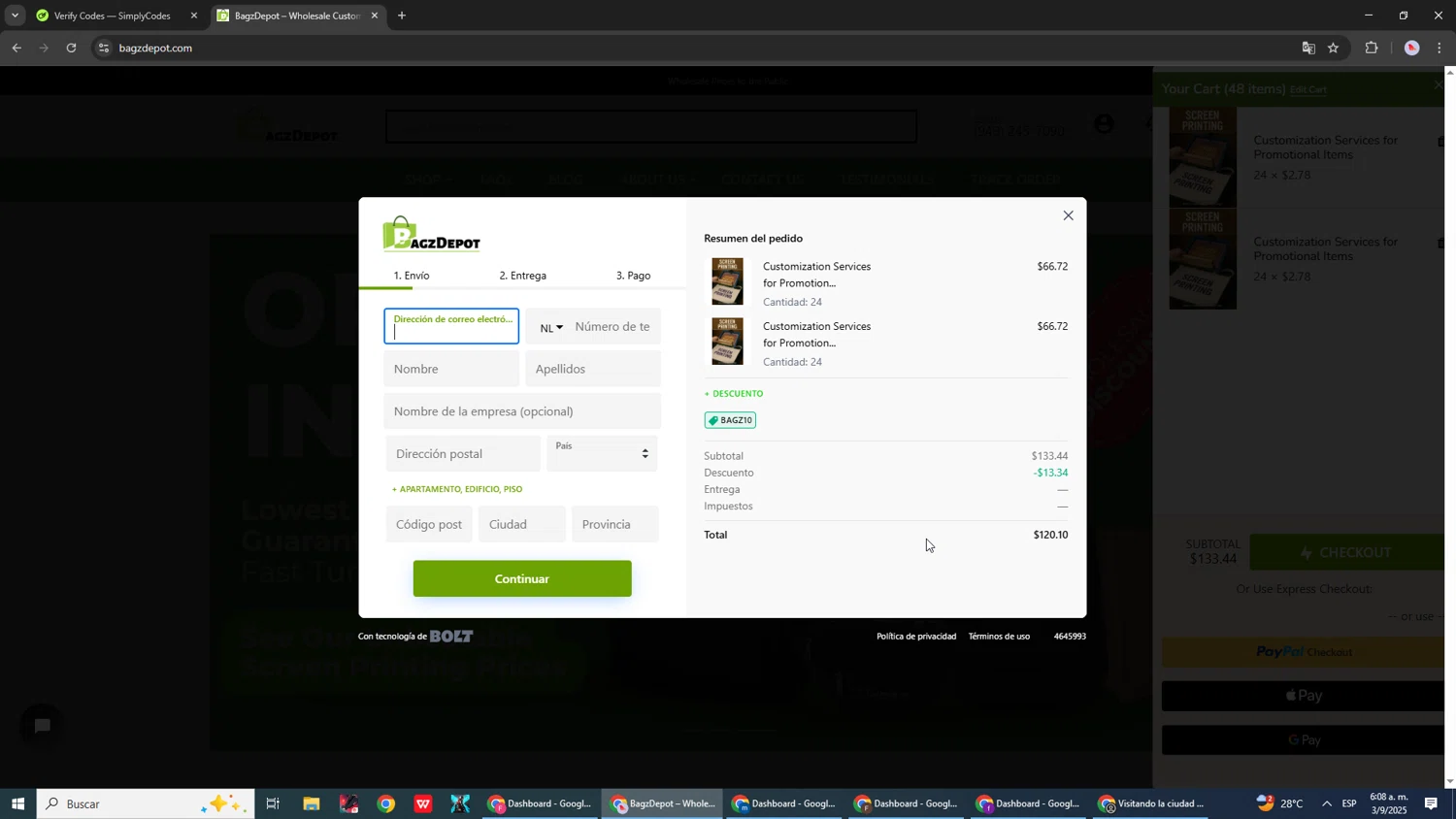Click the email address input field

tap(451, 326)
